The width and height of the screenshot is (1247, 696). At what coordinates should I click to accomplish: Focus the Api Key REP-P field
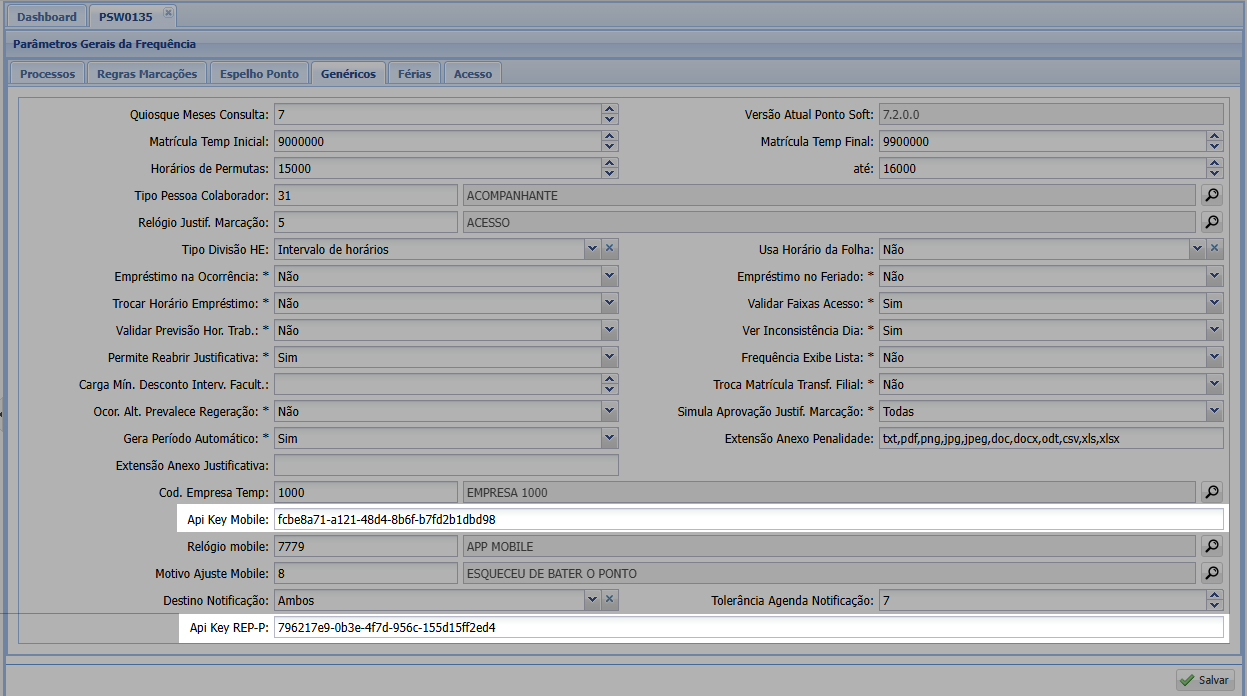click(x=748, y=628)
